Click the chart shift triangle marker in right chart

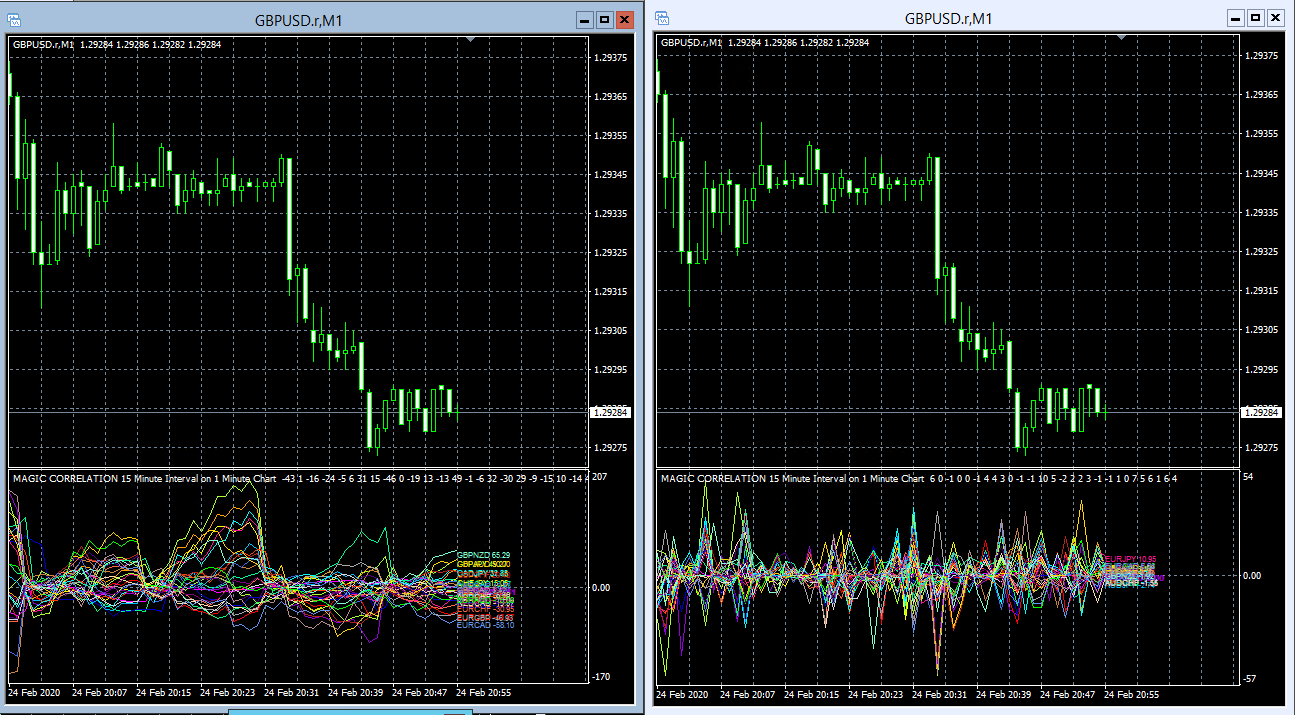pos(1122,37)
